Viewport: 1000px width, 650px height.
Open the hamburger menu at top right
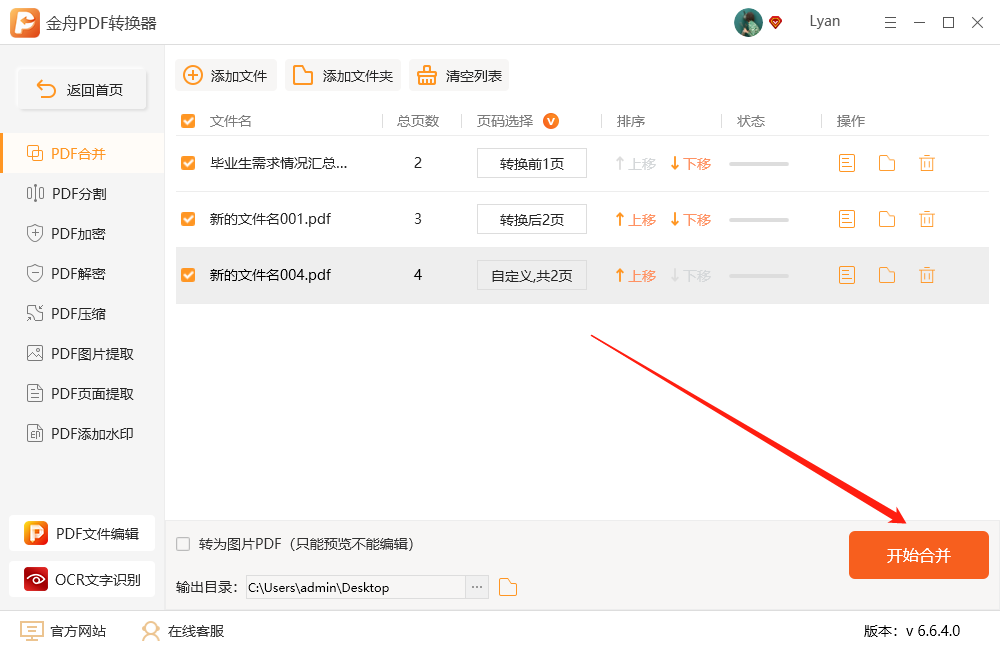(x=890, y=21)
